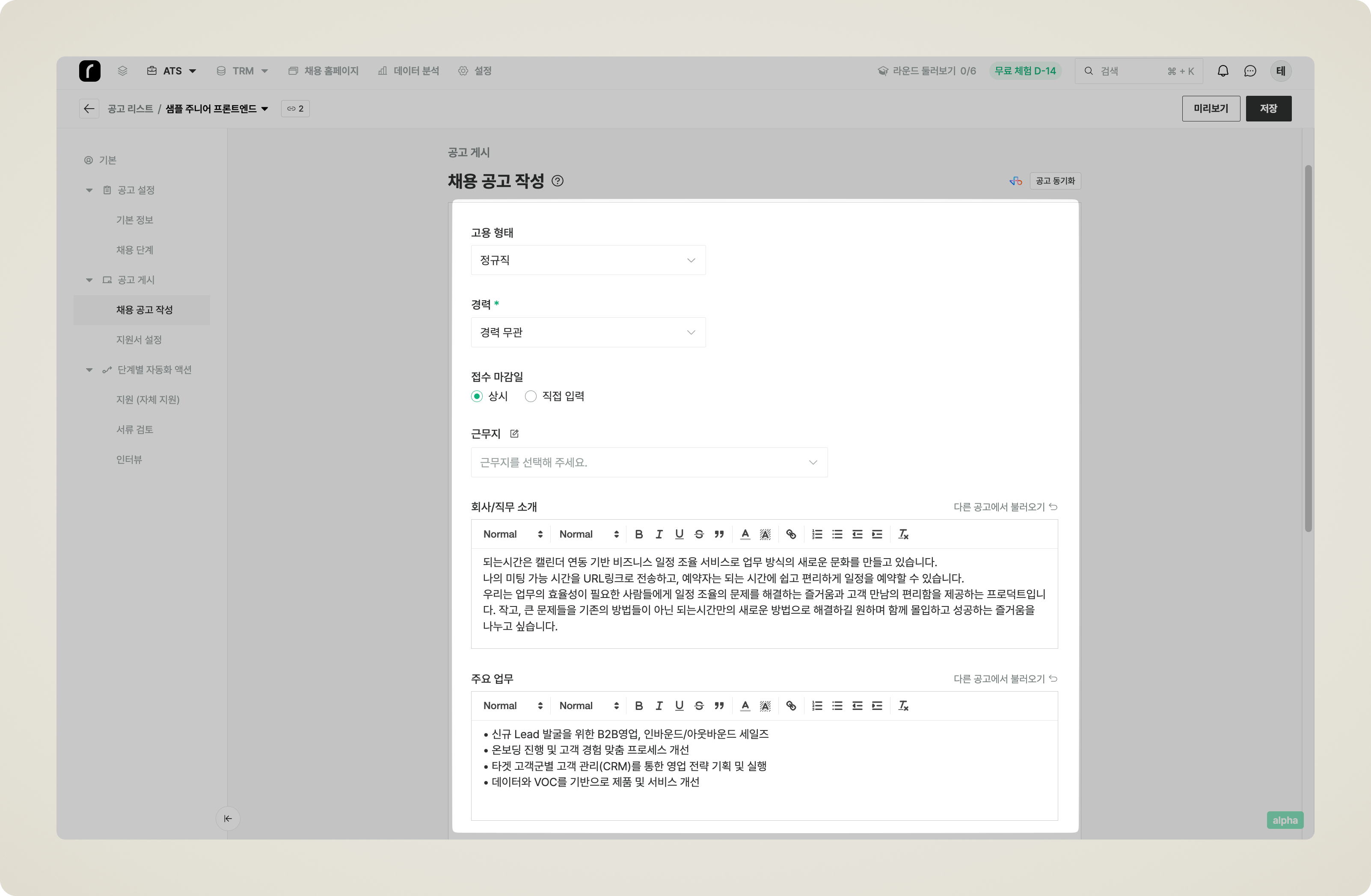Screen dimensions: 1371x896
Task: Open the 근무지 selection dropdown
Action: point(649,462)
